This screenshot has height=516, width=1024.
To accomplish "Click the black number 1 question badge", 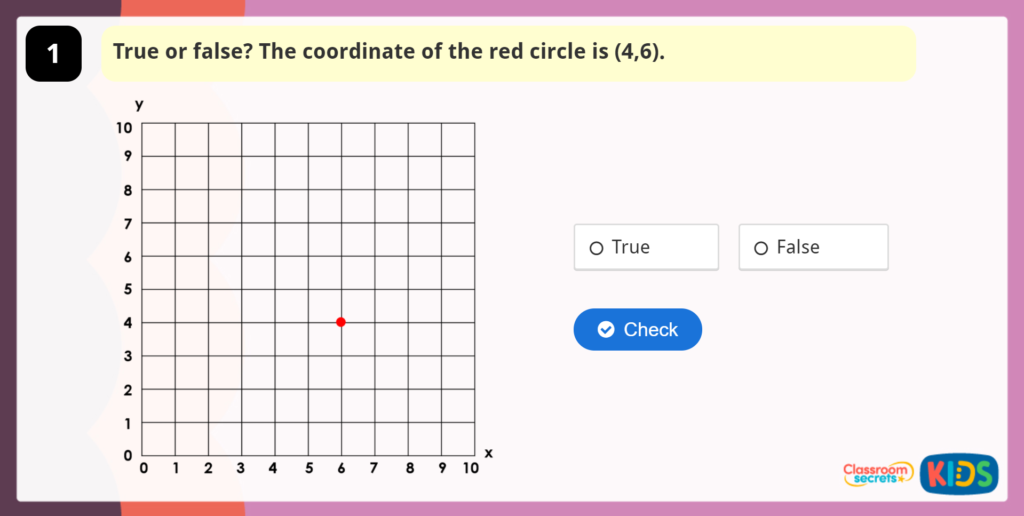I will point(53,54).
